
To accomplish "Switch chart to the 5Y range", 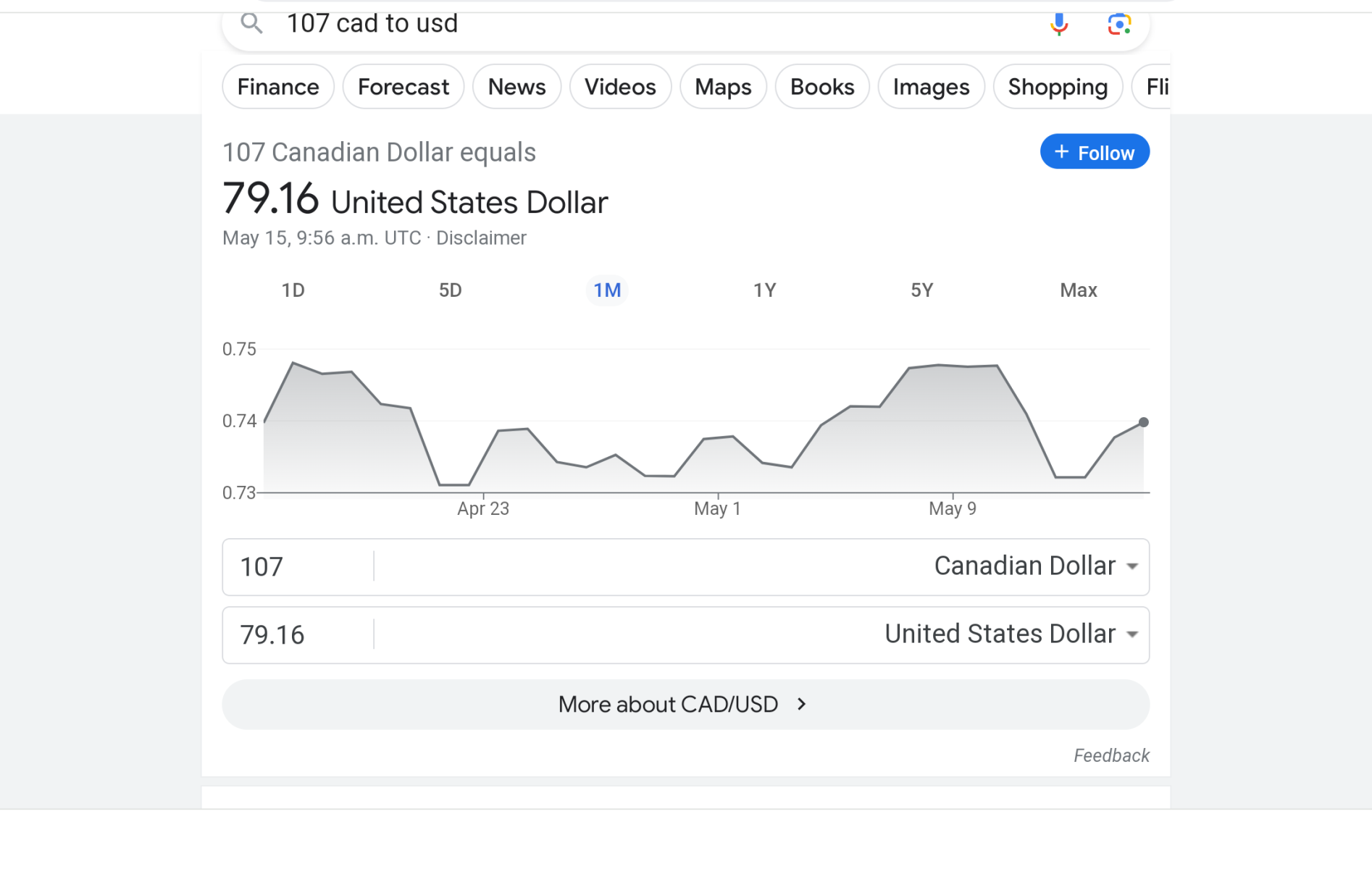I will point(921,290).
